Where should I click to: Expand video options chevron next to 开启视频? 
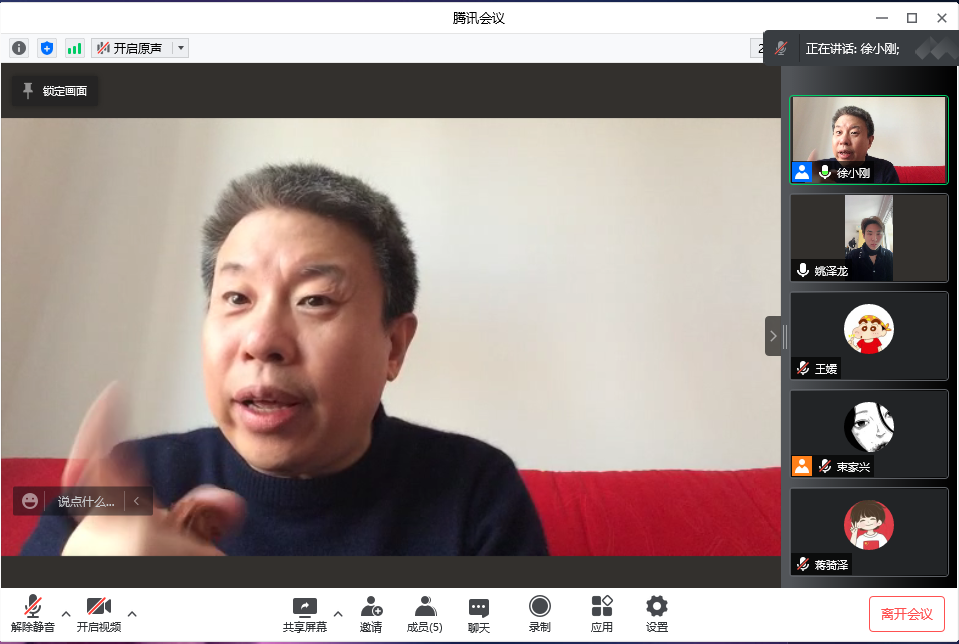coord(133,615)
